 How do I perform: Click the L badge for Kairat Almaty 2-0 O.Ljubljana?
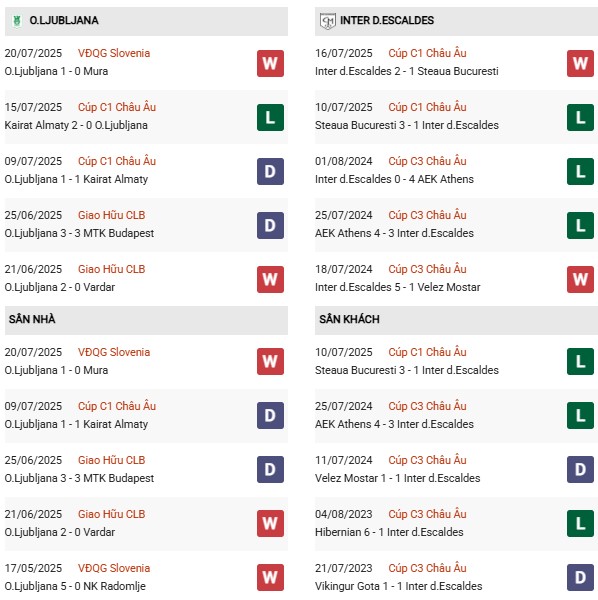tap(270, 117)
